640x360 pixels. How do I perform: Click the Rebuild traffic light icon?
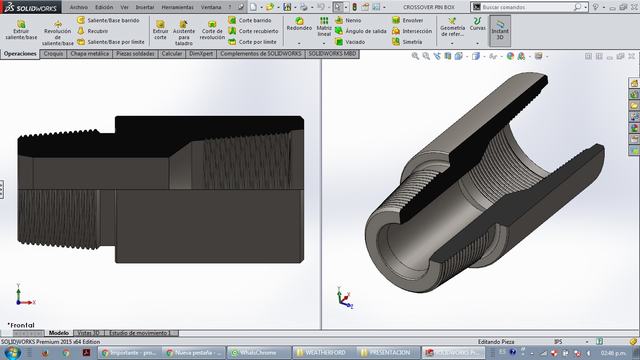pyautogui.click(x=355, y=7)
